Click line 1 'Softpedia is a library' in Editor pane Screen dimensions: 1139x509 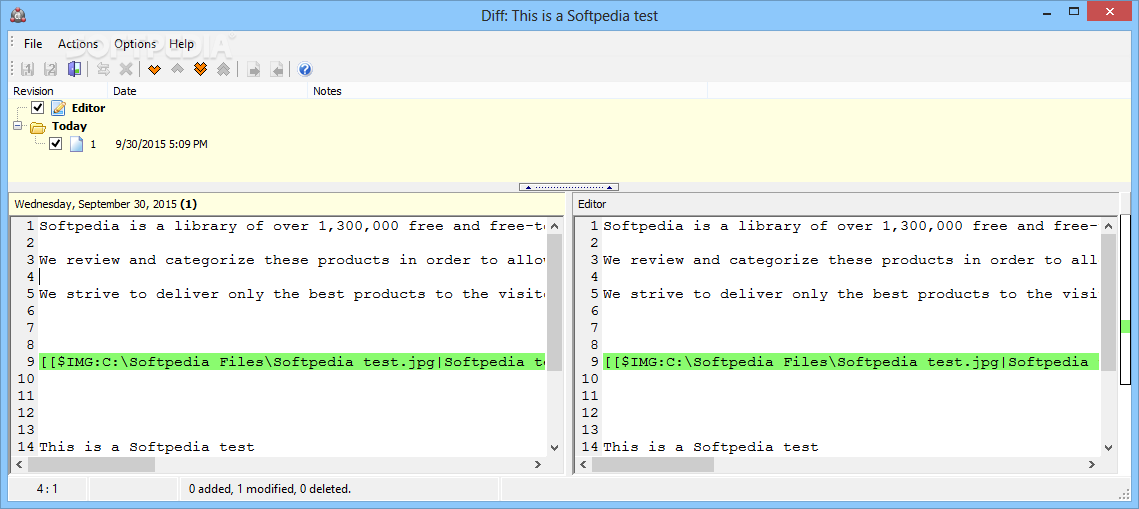tap(850, 226)
